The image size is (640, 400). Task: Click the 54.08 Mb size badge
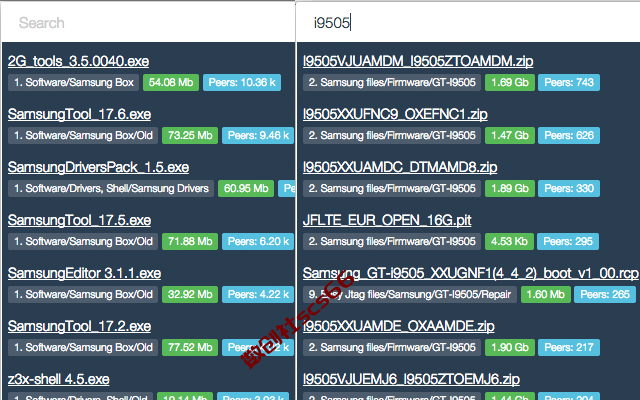coord(171,82)
